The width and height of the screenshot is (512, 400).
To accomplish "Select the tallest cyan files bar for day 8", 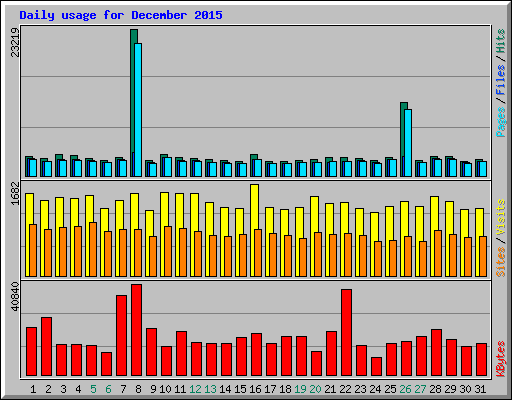I will tap(138, 110).
